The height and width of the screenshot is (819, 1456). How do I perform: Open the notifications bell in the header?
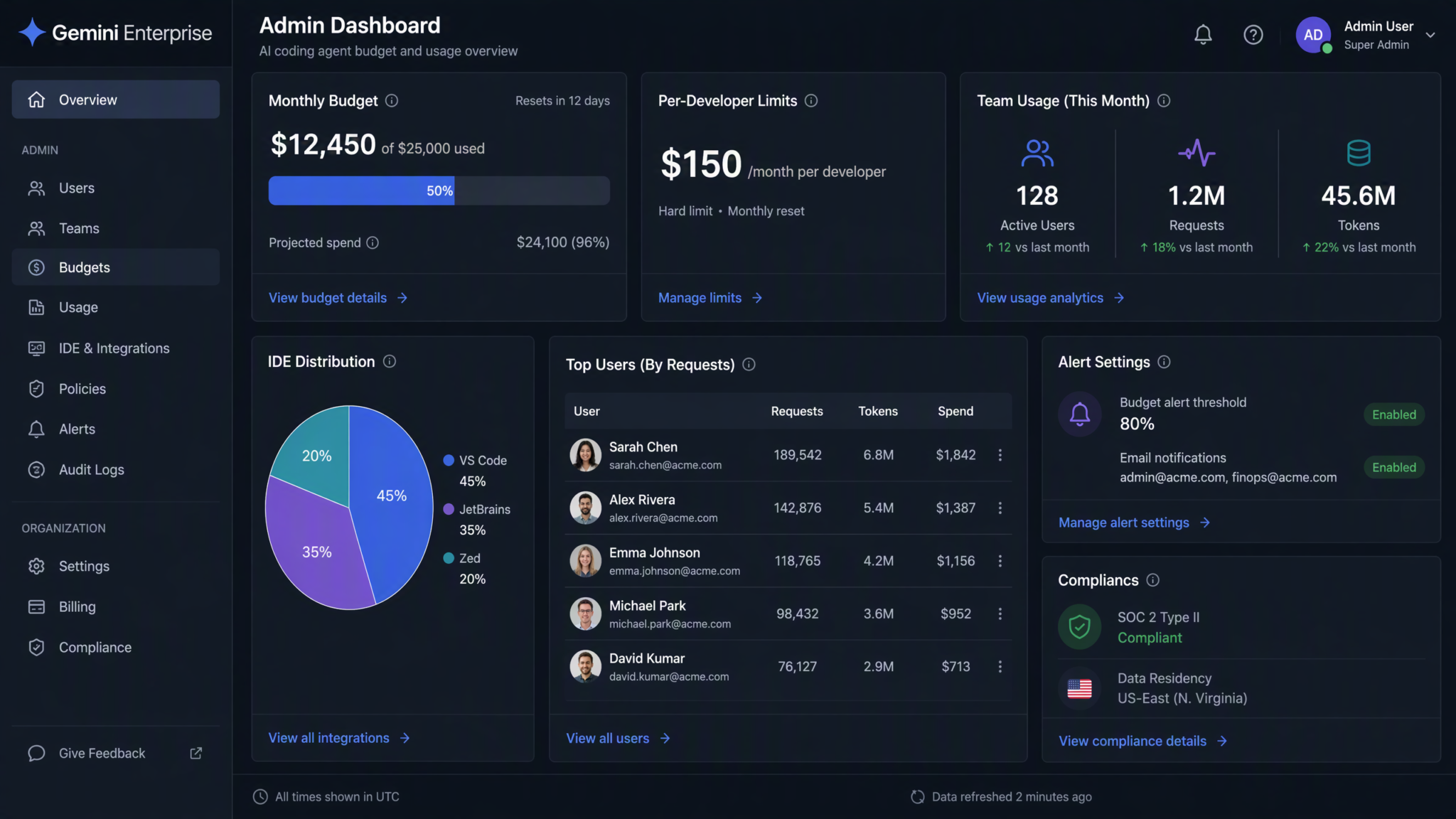pos(1203,34)
